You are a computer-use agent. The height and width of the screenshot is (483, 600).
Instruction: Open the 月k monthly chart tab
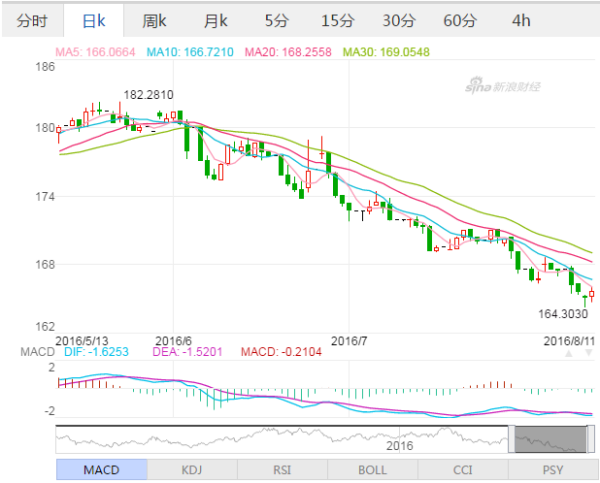pos(215,21)
